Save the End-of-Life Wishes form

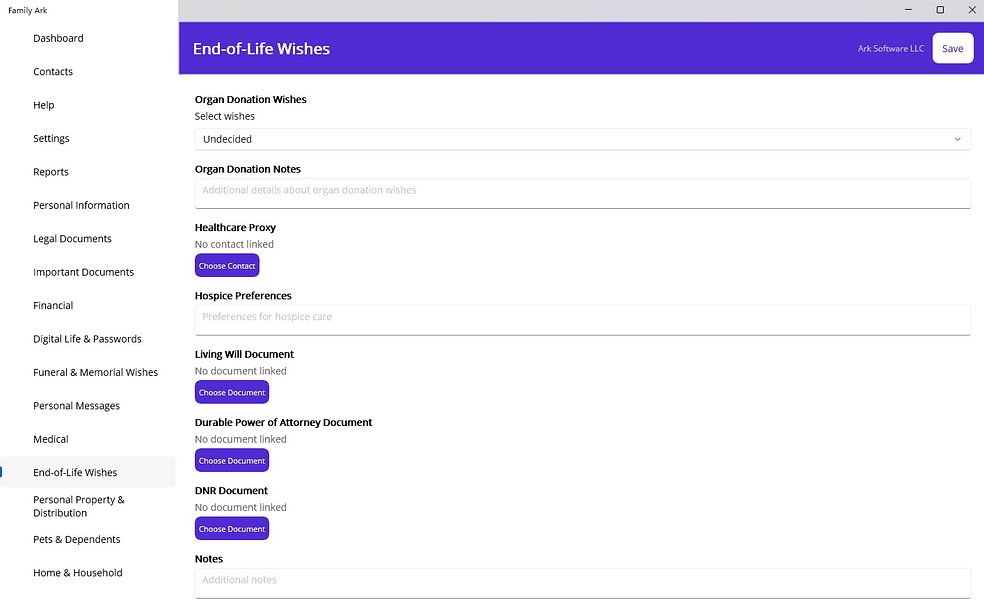tap(952, 48)
